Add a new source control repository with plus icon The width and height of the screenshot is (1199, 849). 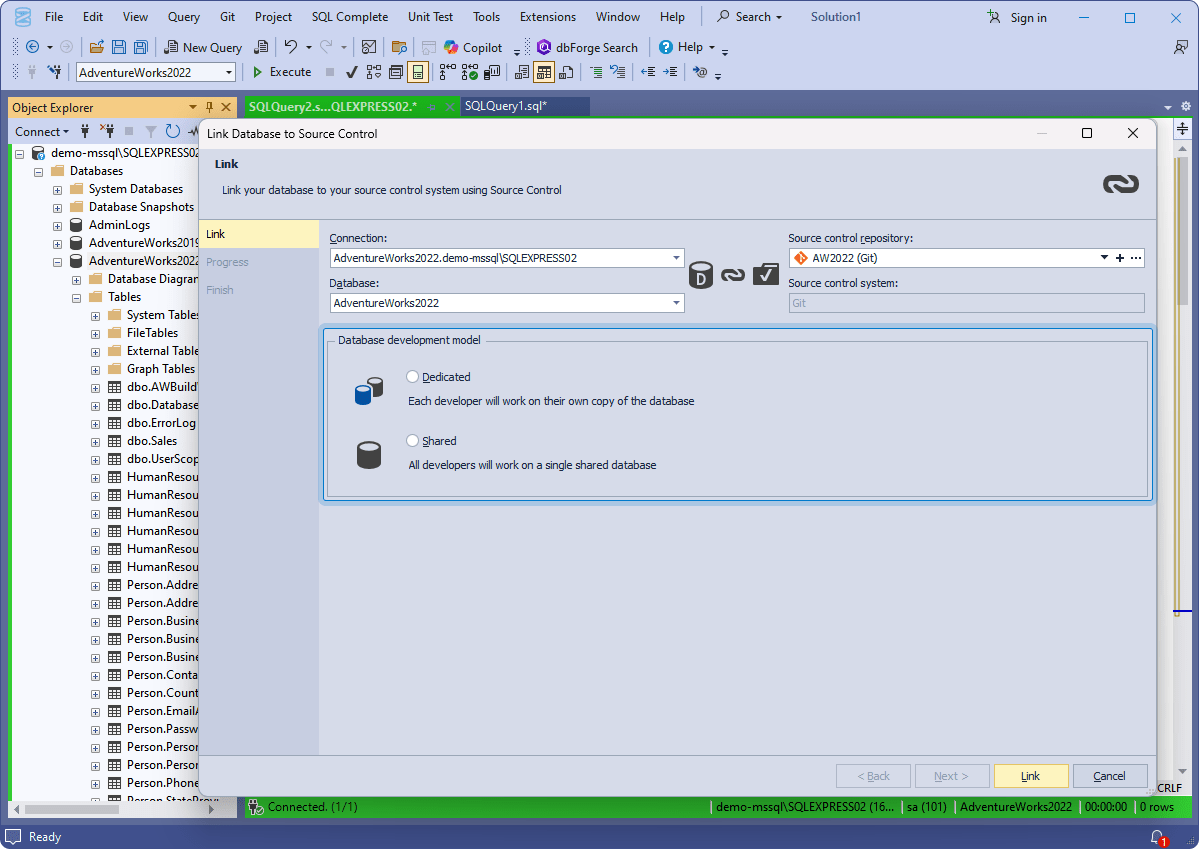click(1120, 257)
